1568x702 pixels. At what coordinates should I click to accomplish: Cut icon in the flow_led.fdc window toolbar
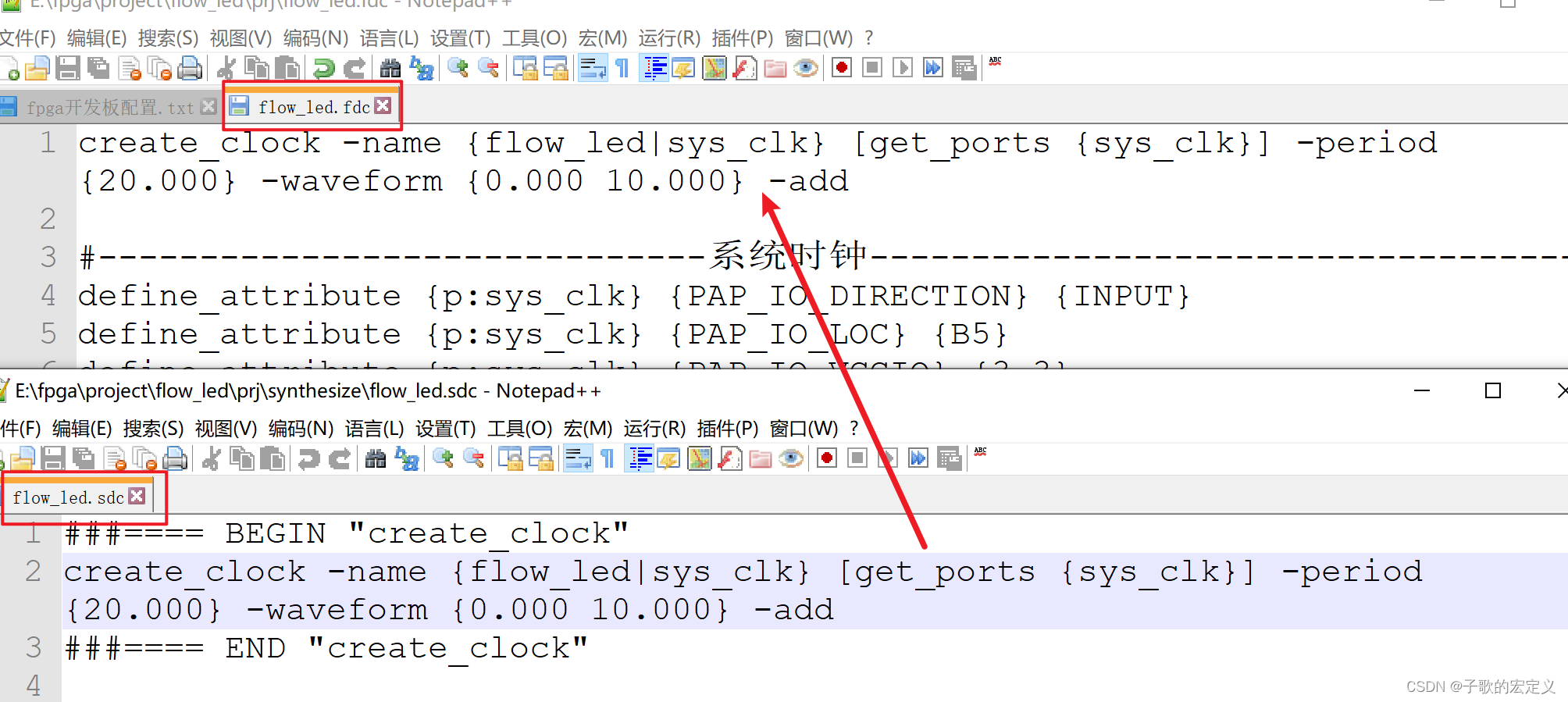(x=226, y=69)
